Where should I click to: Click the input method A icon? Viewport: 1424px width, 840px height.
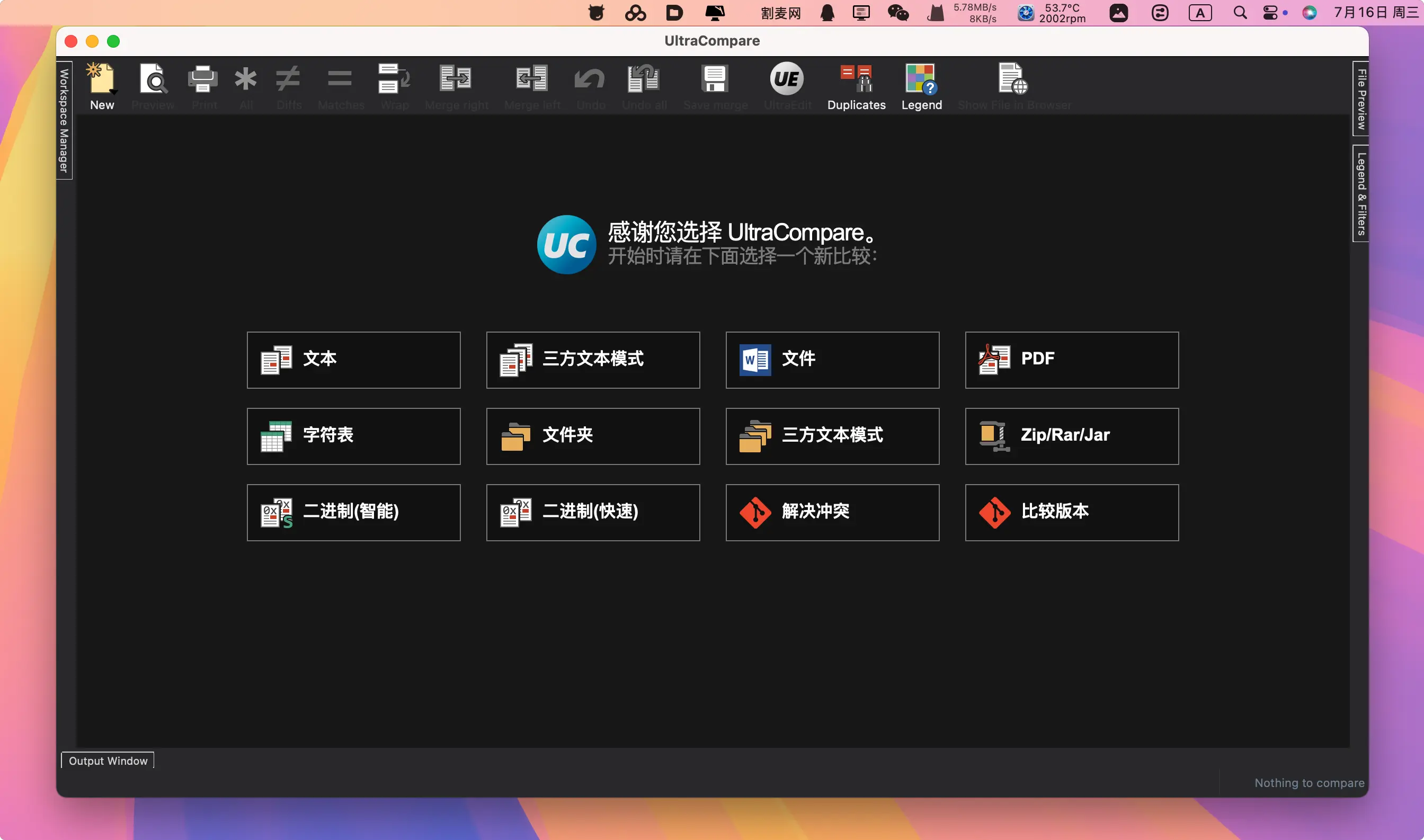pyautogui.click(x=1200, y=13)
